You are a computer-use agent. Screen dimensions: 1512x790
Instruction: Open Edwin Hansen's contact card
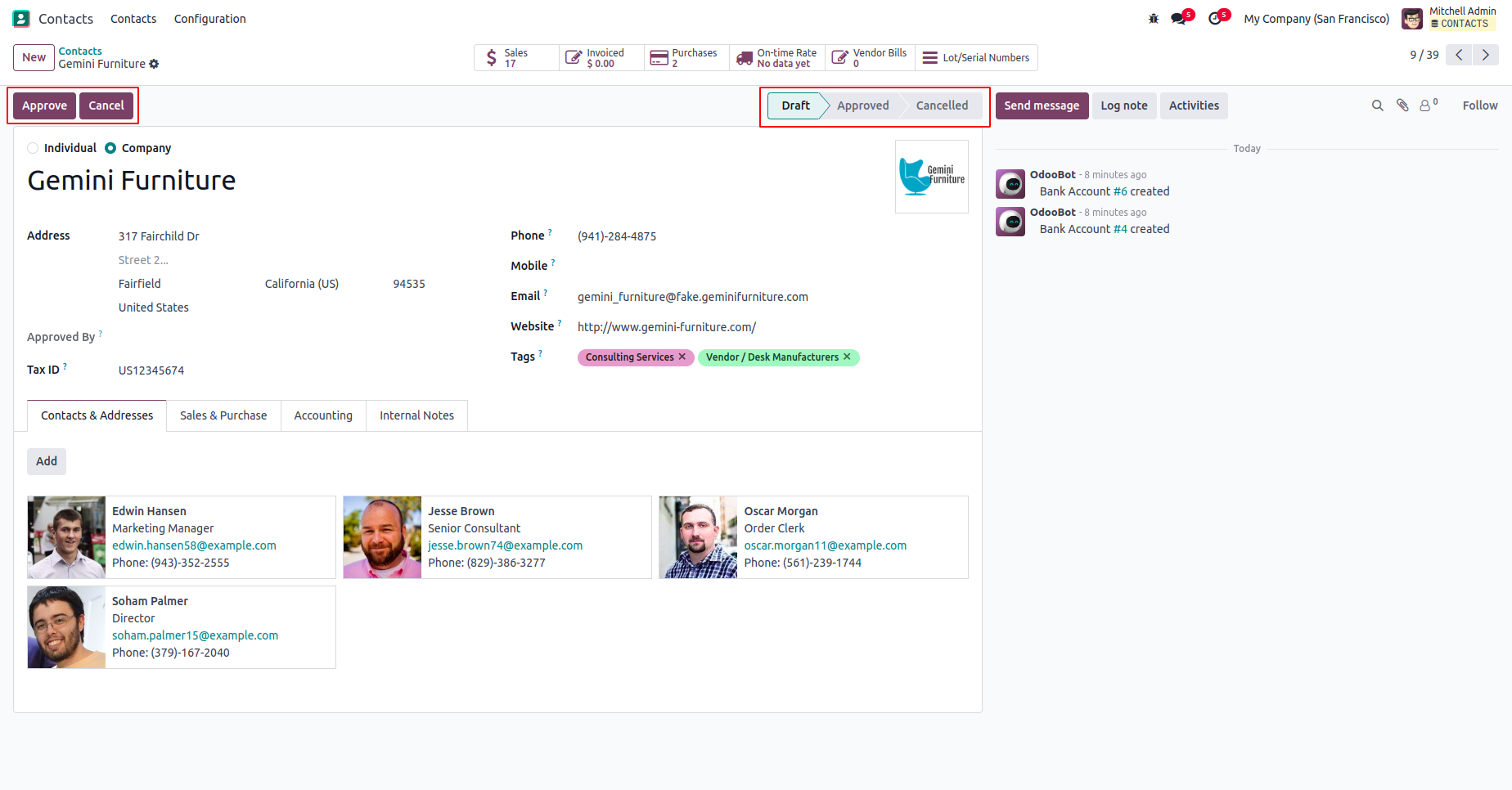point(182,537)
